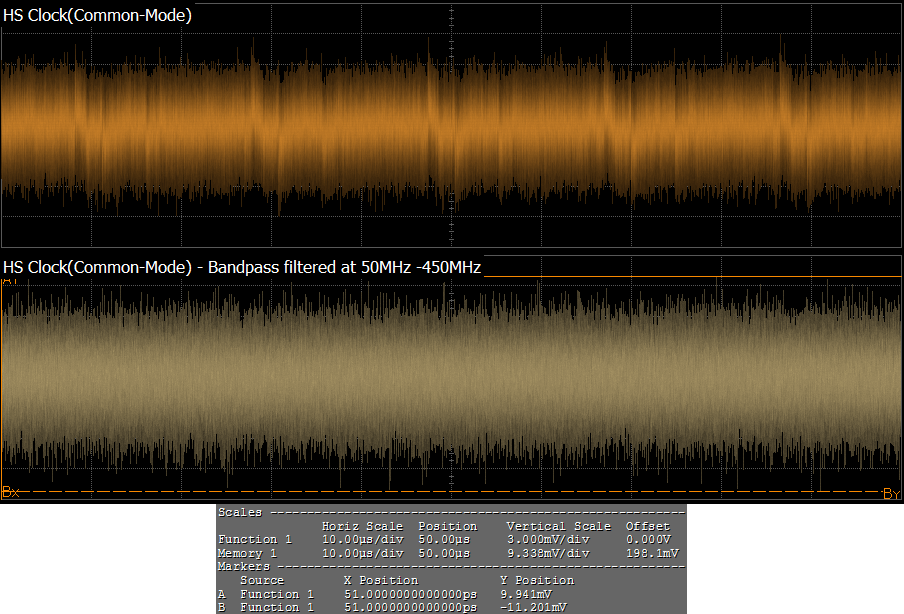Click the 'Horiz Scale' column header
Image resolution: width=904 pixels, height=614 pixels.
coord(362,526)
